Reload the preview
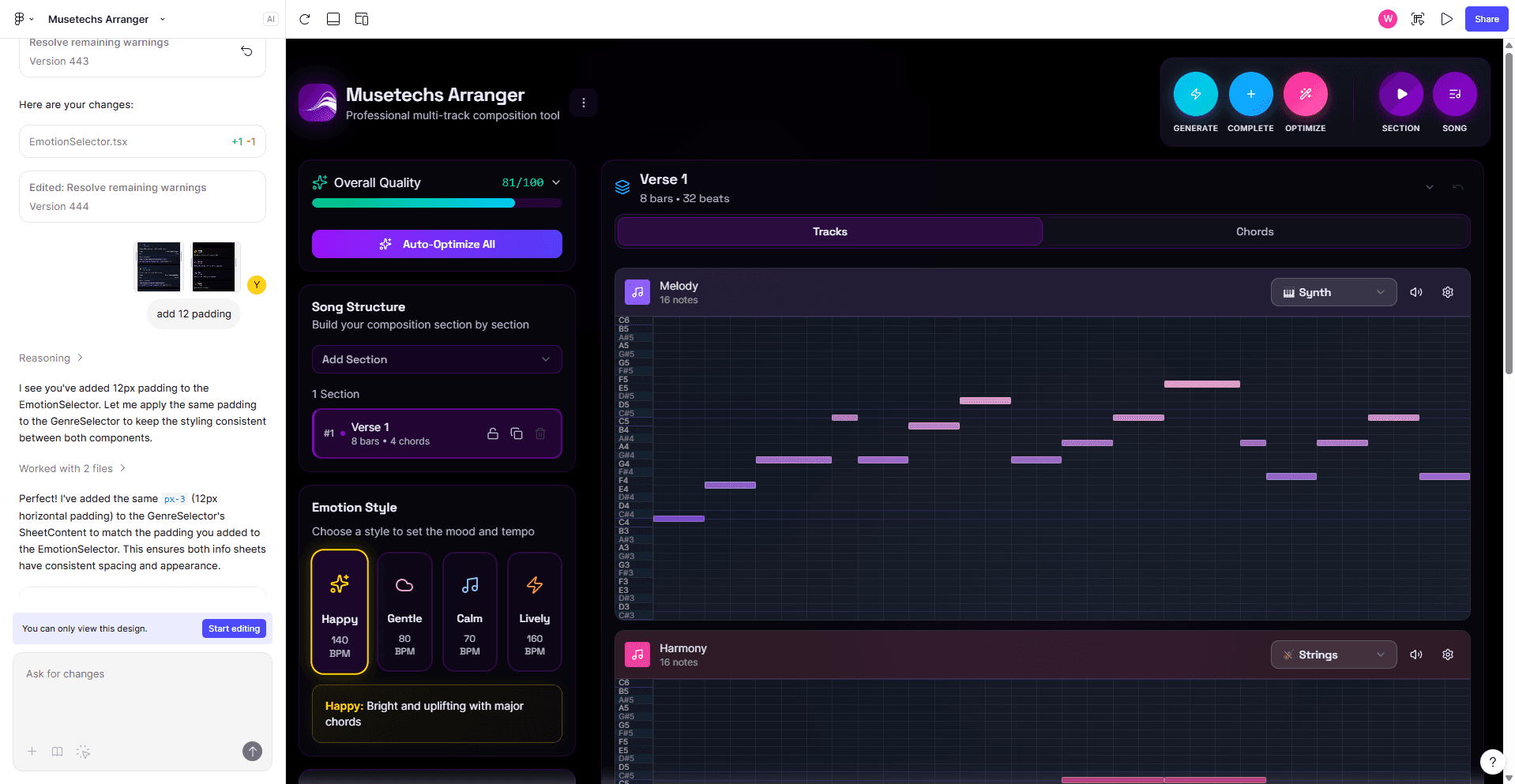Image resolution: width=1515 pixels, height=784 pixels. pyautogui.click(x=305, y=19)
